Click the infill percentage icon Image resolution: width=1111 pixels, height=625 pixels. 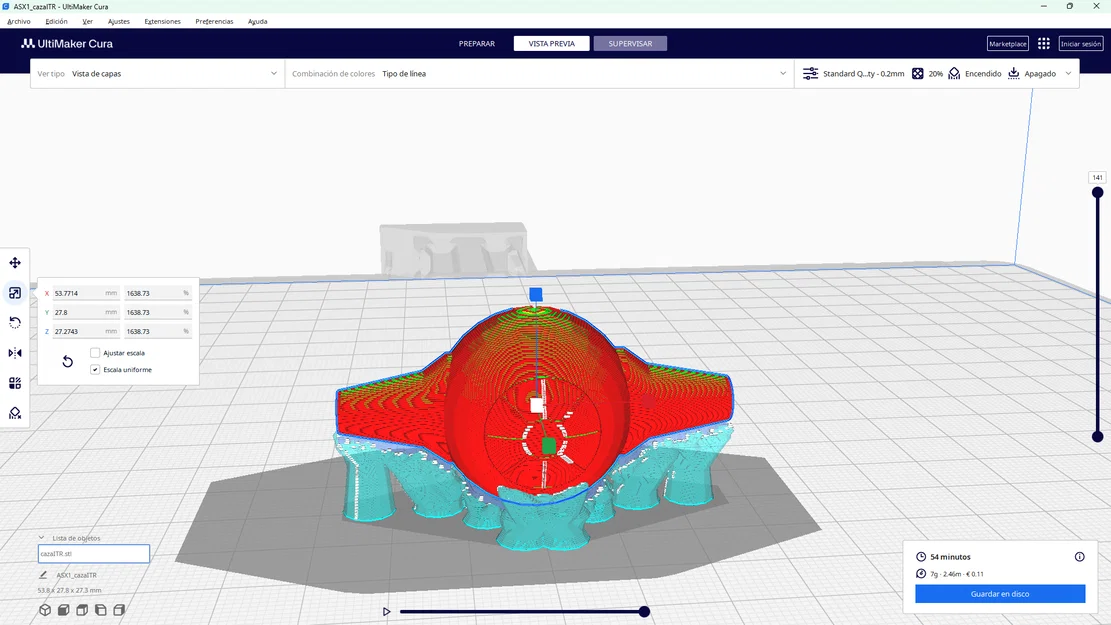click(918, 74)
